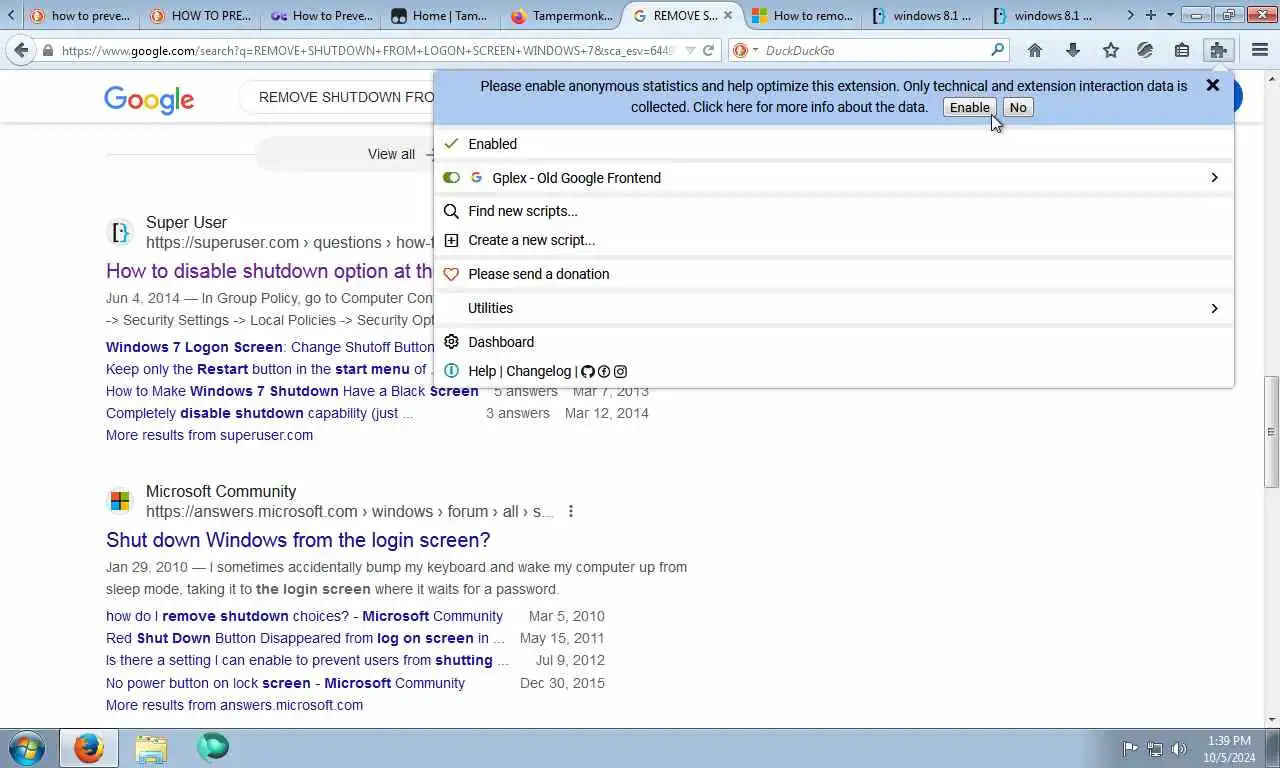Dismiss the Tampermonkey statistics banner with X
Image resolution: width=1280 pixels, height=768 pixels.
[x=1213, y=86]
